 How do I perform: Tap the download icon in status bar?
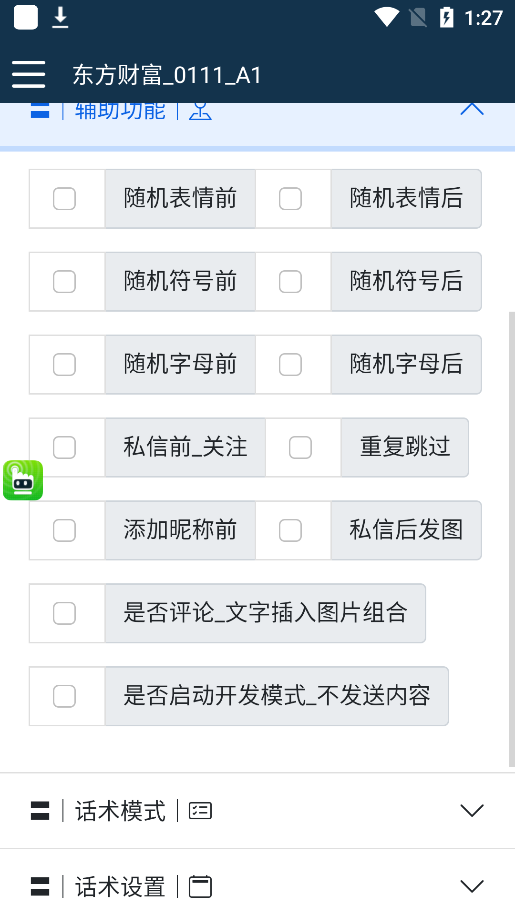coord(60,18)
